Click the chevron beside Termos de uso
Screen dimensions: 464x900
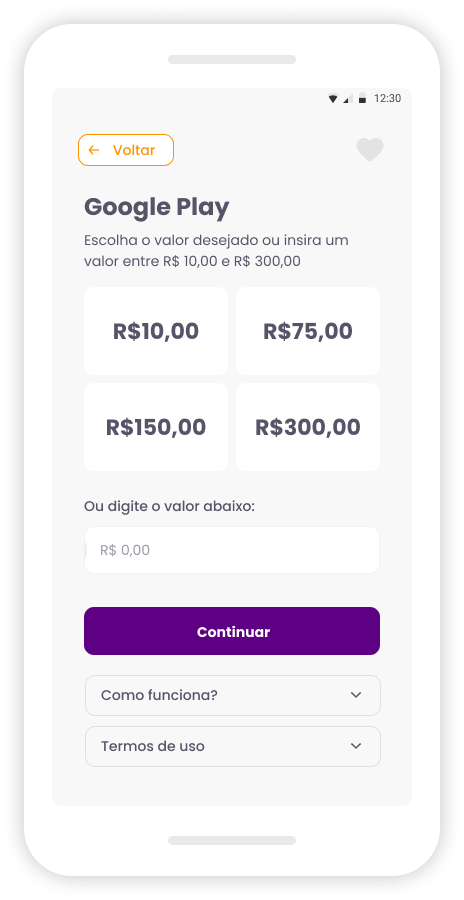(x=356, y=746)
